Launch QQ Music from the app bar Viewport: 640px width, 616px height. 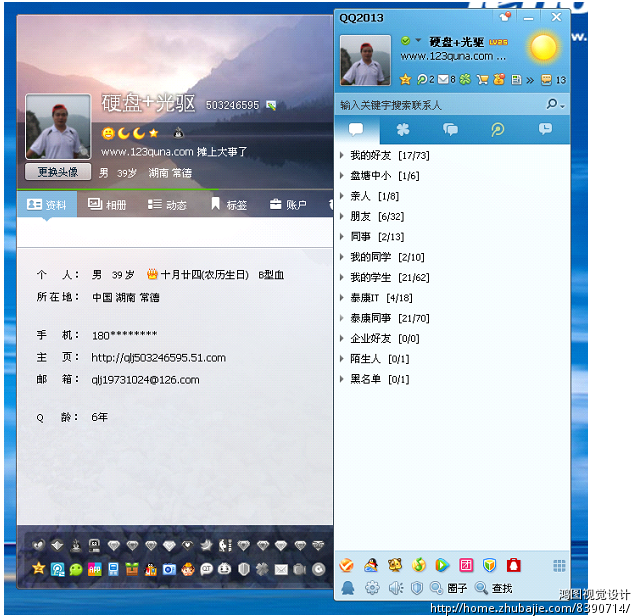418,565
